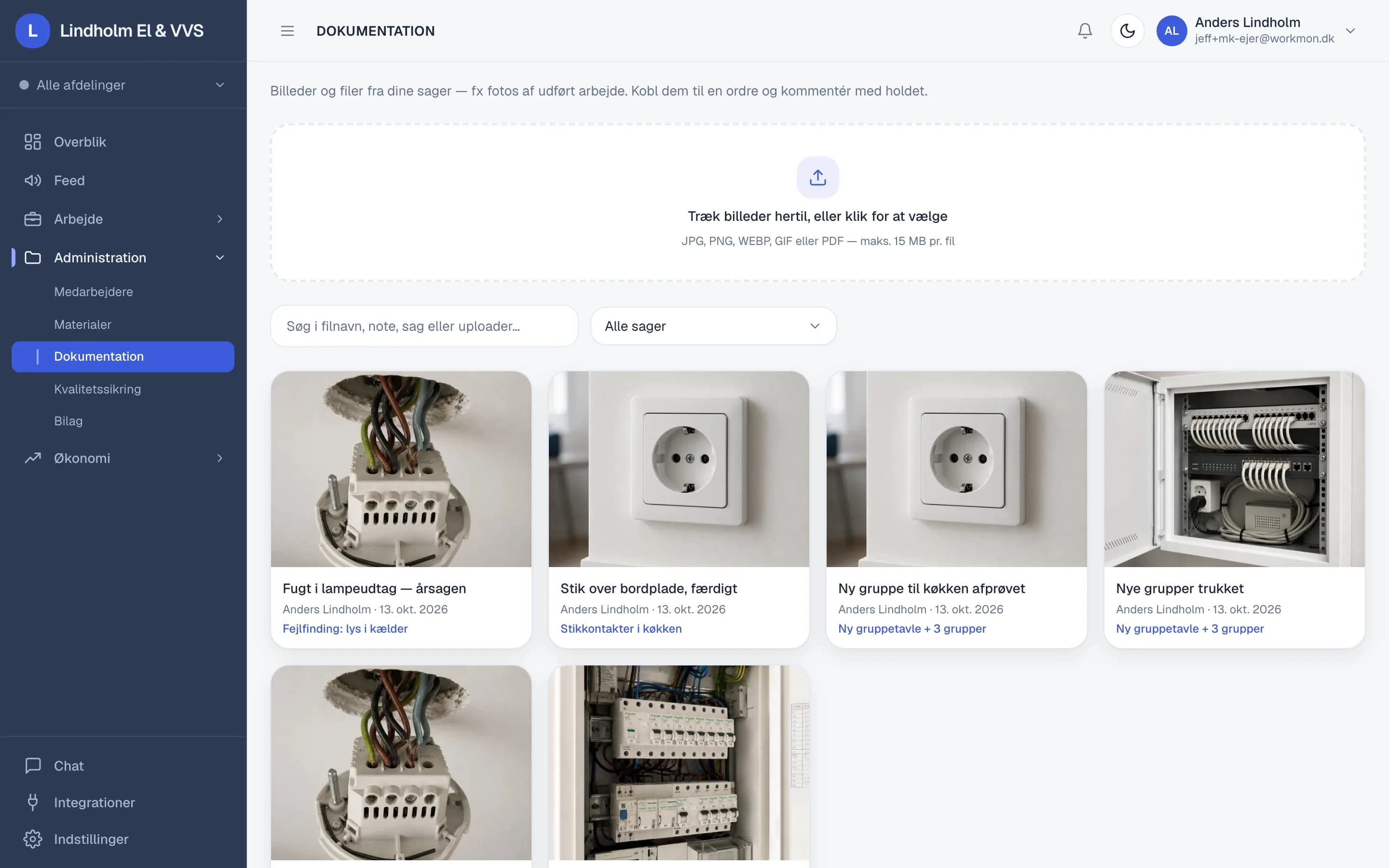
Task: Open the notifications bell
Action: coord(1085,31)
